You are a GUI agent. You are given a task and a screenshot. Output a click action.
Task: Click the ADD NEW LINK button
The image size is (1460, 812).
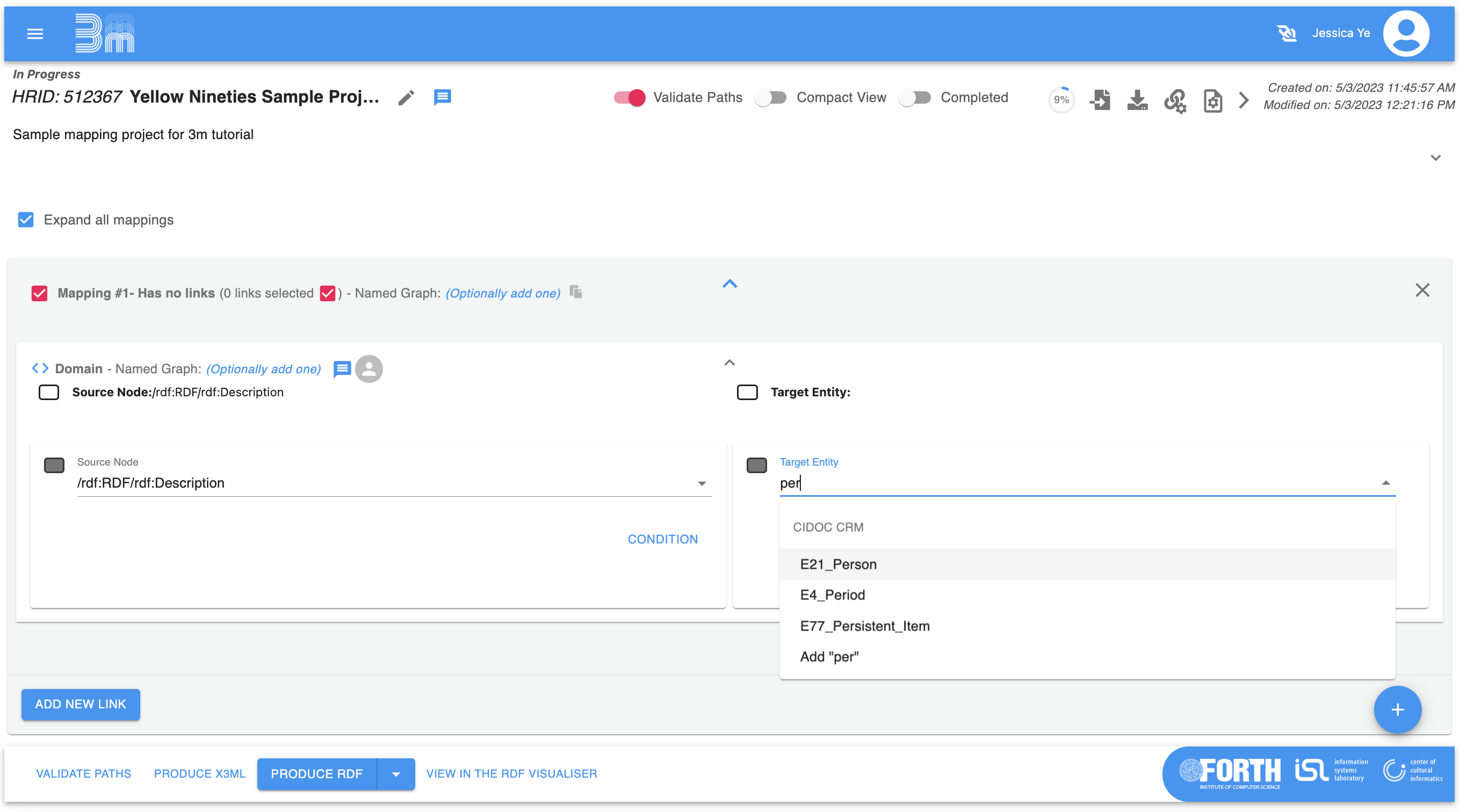click(x=81, y=705)
